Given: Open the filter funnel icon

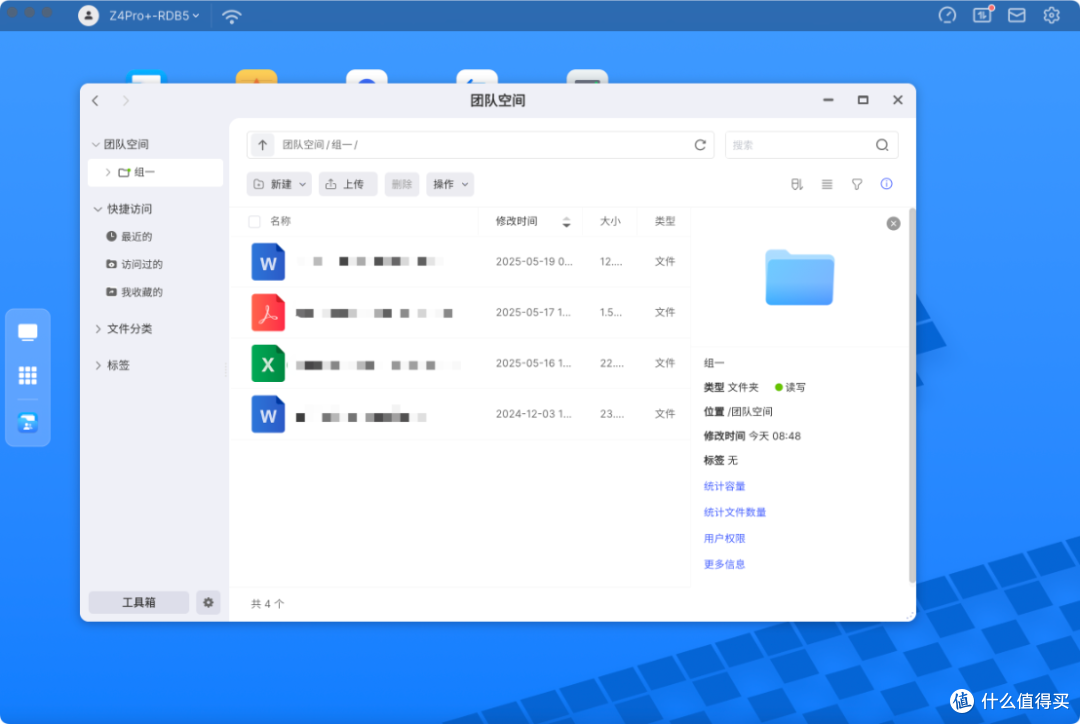Looking at the screenshot, I should (x=857, y=184).
